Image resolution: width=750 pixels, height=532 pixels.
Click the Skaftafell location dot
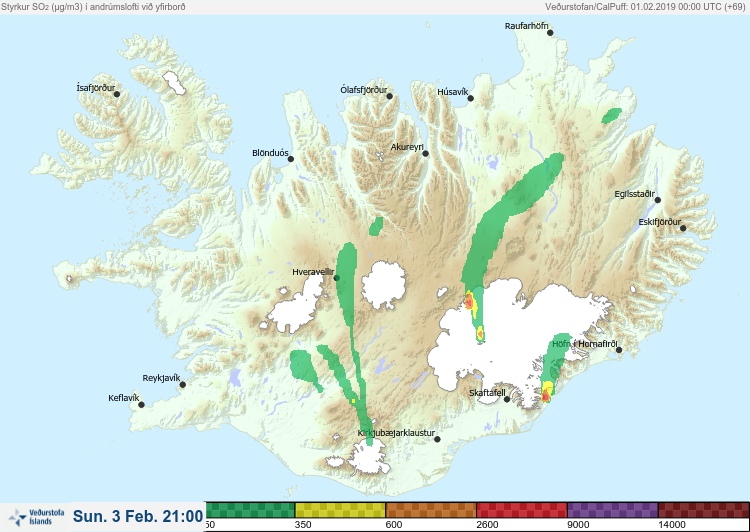pyautogui.click(x=507, y=399)
